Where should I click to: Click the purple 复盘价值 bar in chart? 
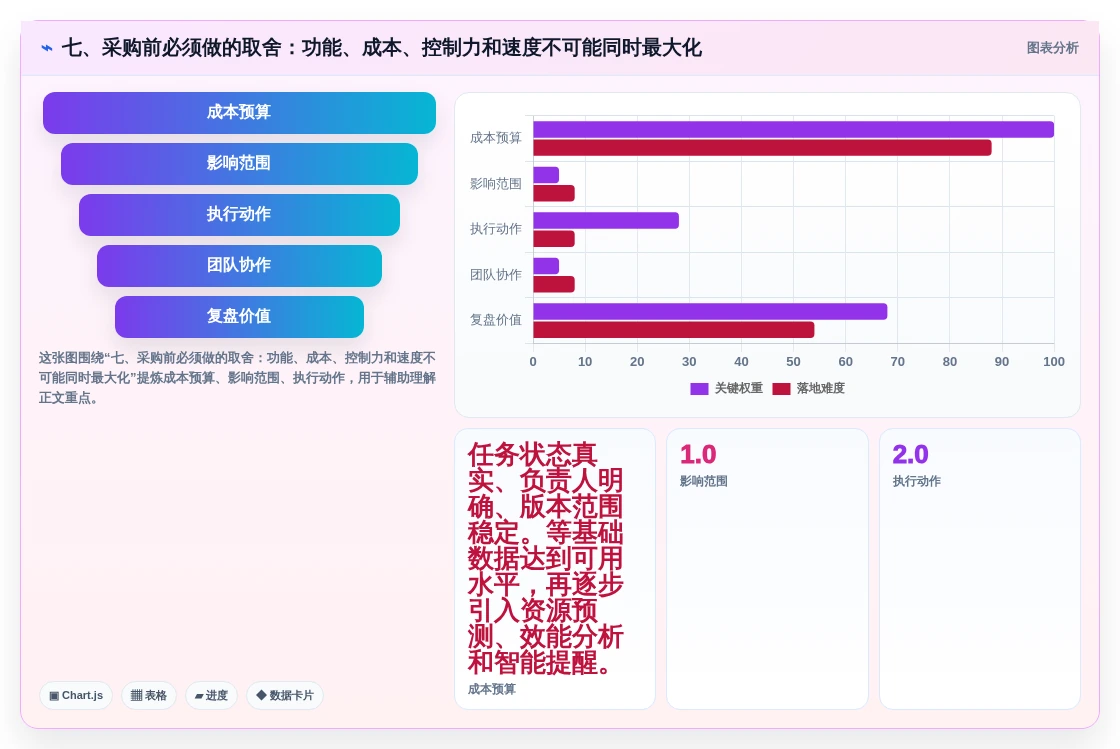tap(710, 311)
